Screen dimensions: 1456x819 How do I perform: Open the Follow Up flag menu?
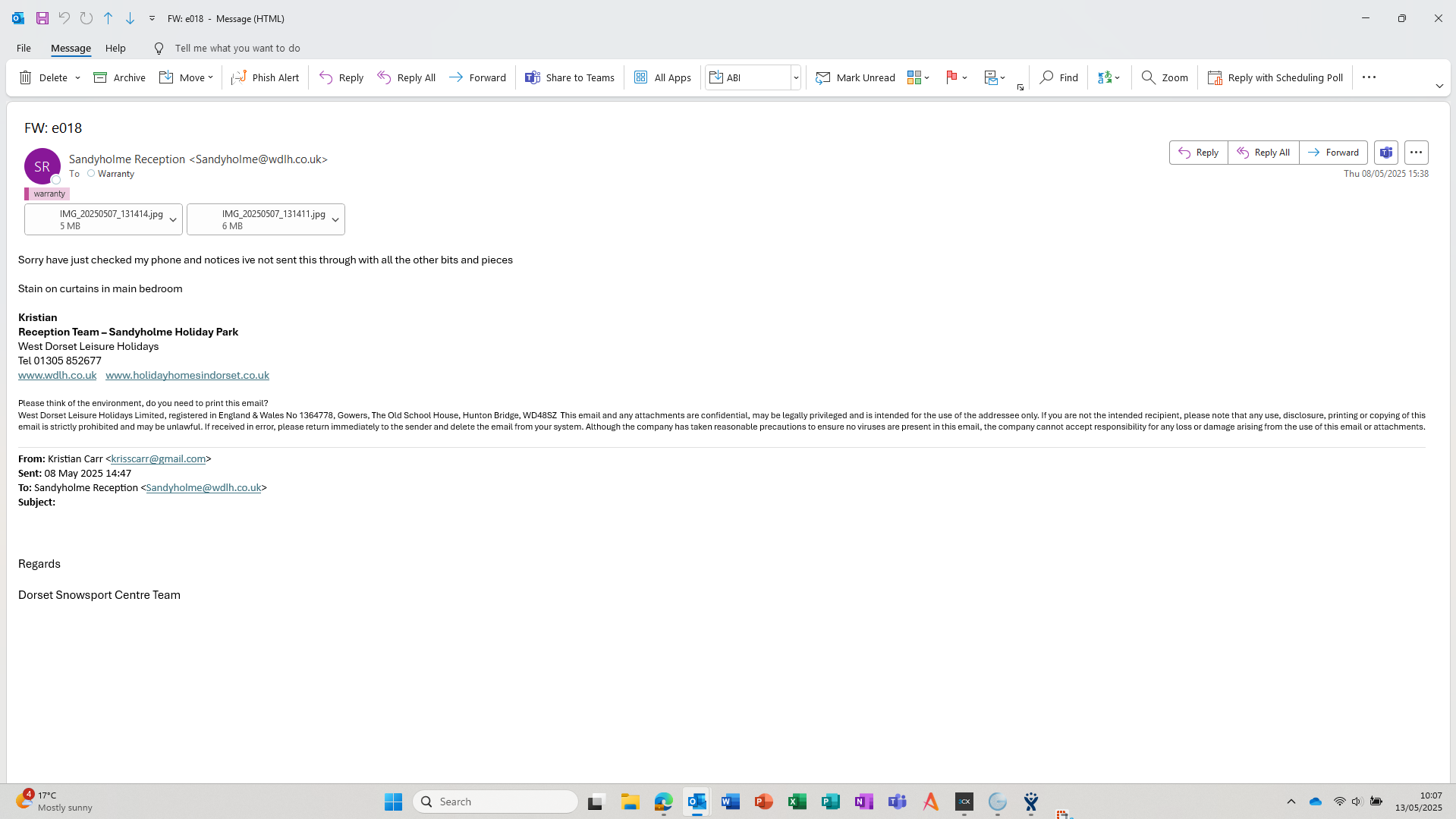click(957, 77)
